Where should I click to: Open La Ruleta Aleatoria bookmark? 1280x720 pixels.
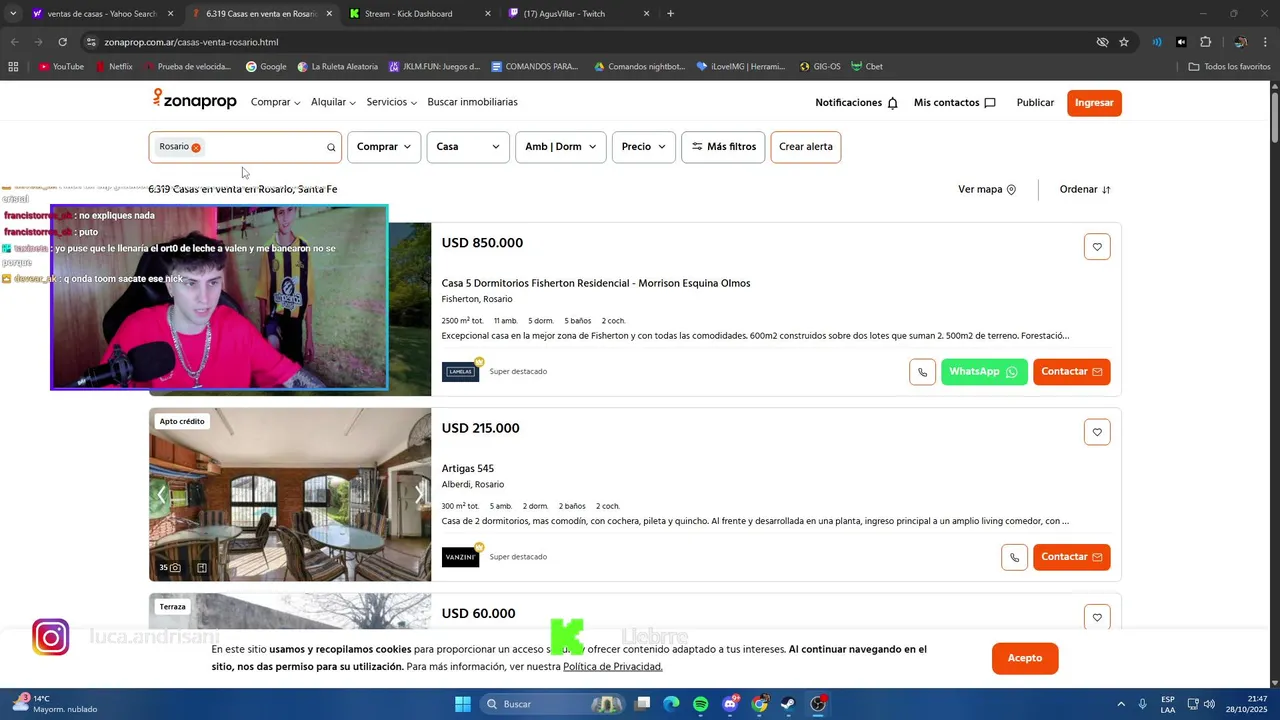pyautogui.click(x=338, y=67)
